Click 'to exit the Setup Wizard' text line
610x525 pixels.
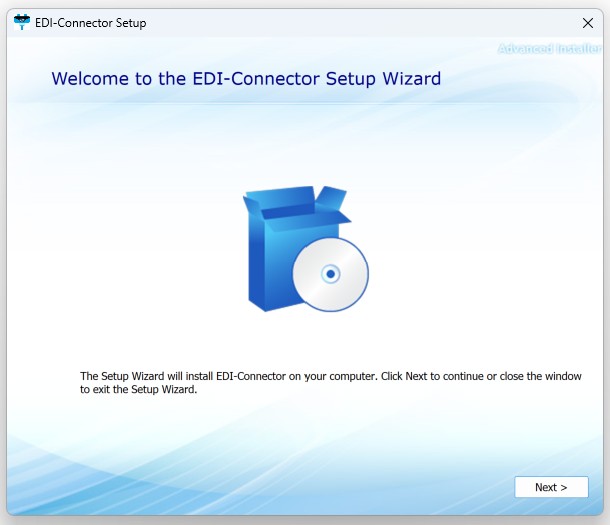click(x=139, y=390)
